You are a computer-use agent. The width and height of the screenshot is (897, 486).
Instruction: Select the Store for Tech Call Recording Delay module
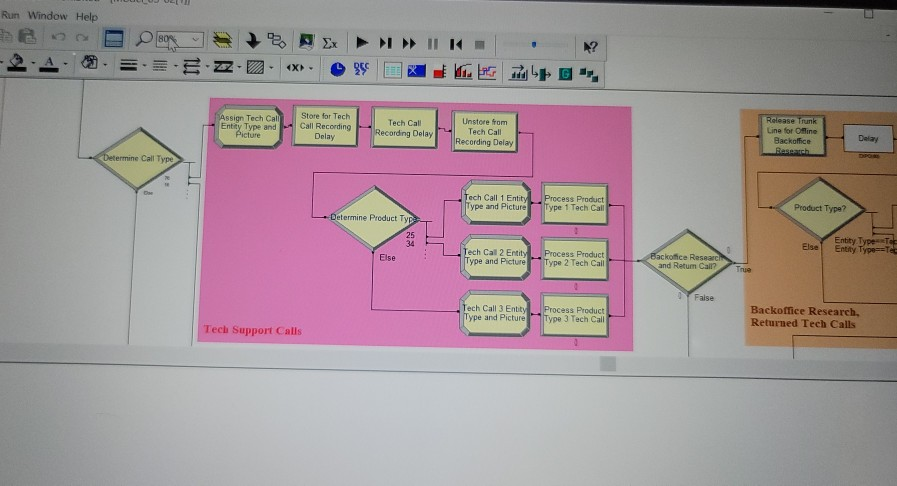[x=325, y=126]
